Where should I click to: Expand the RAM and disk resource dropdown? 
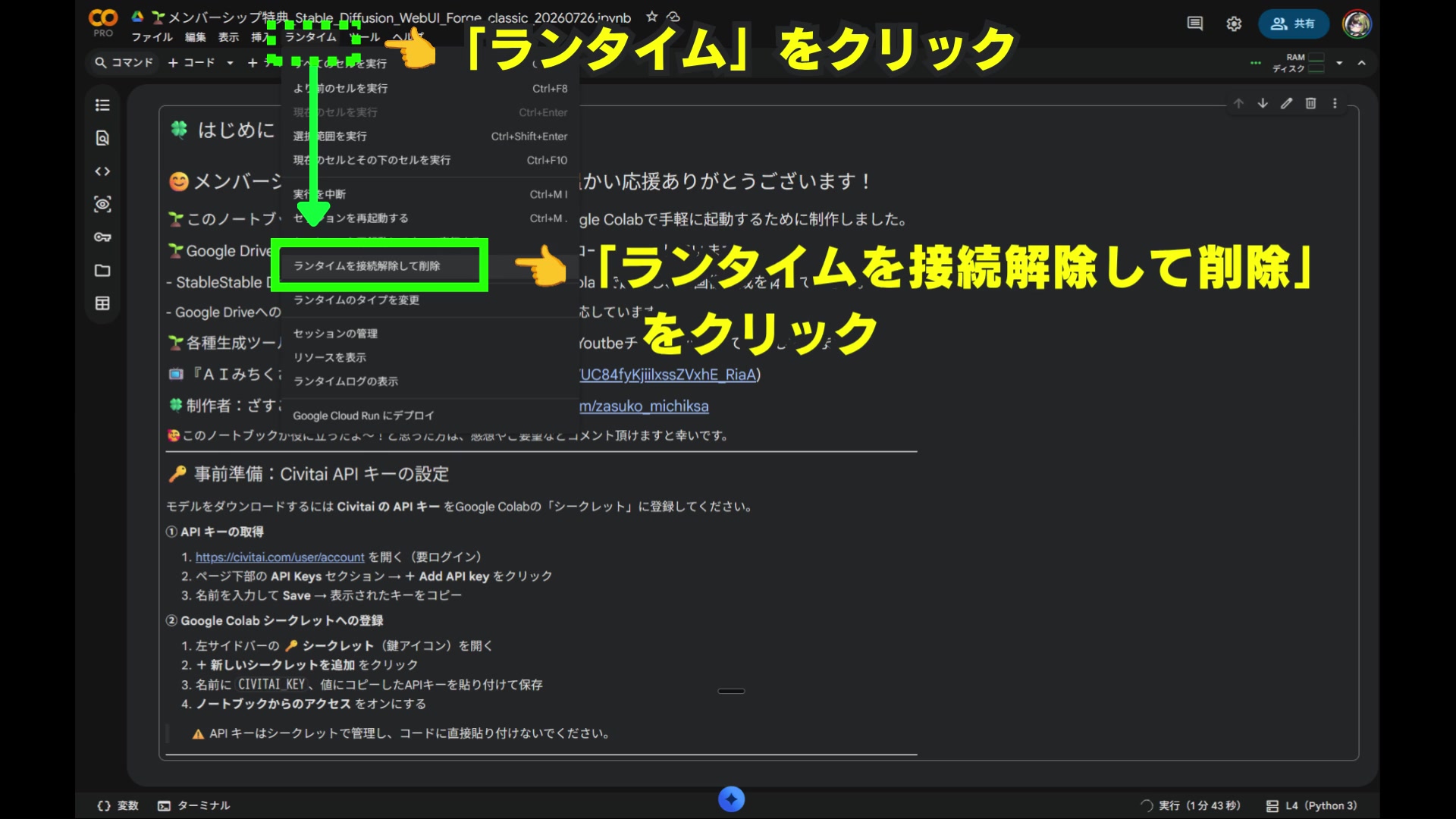[x=1339, y=63]
